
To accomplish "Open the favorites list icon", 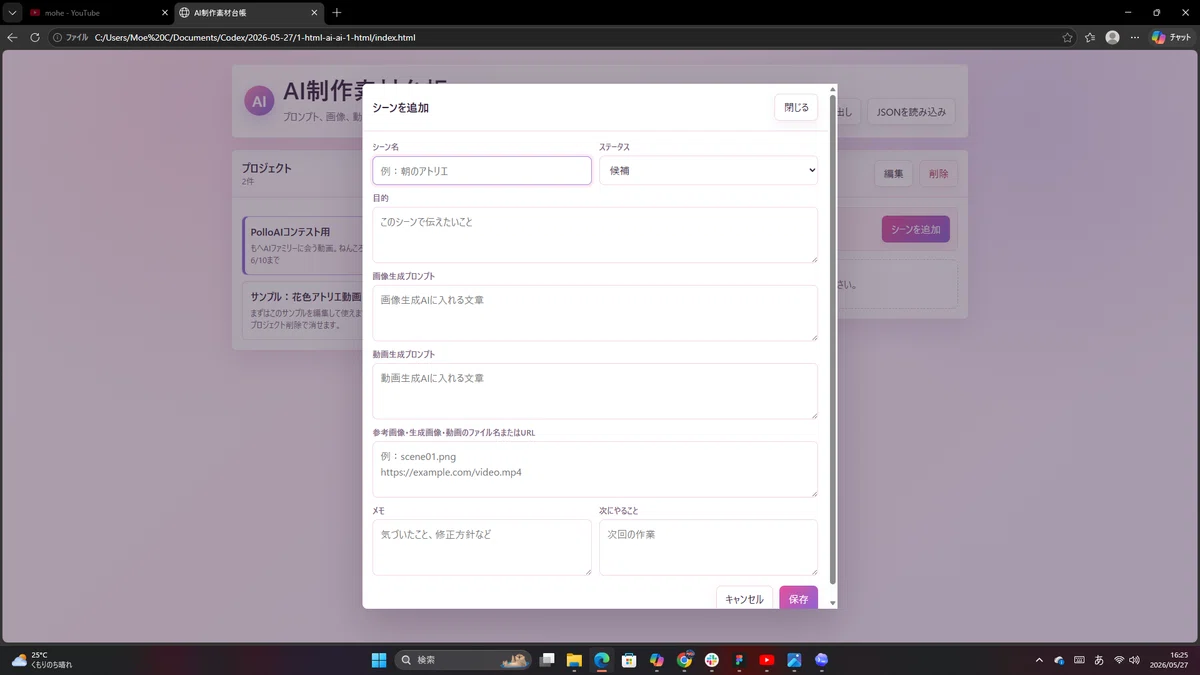I will coord(1090,37).
